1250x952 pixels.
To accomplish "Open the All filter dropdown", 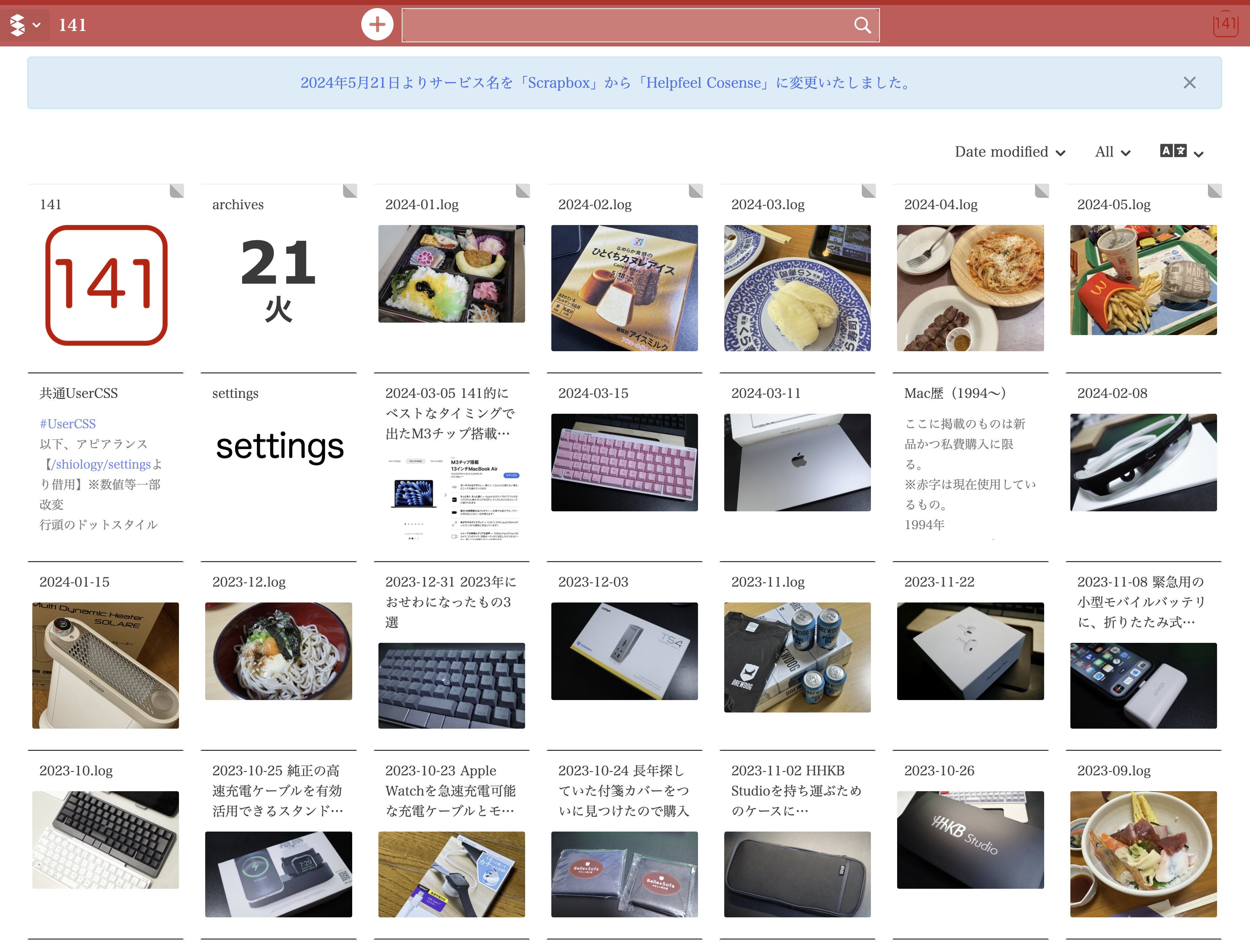I will 1112,152.
